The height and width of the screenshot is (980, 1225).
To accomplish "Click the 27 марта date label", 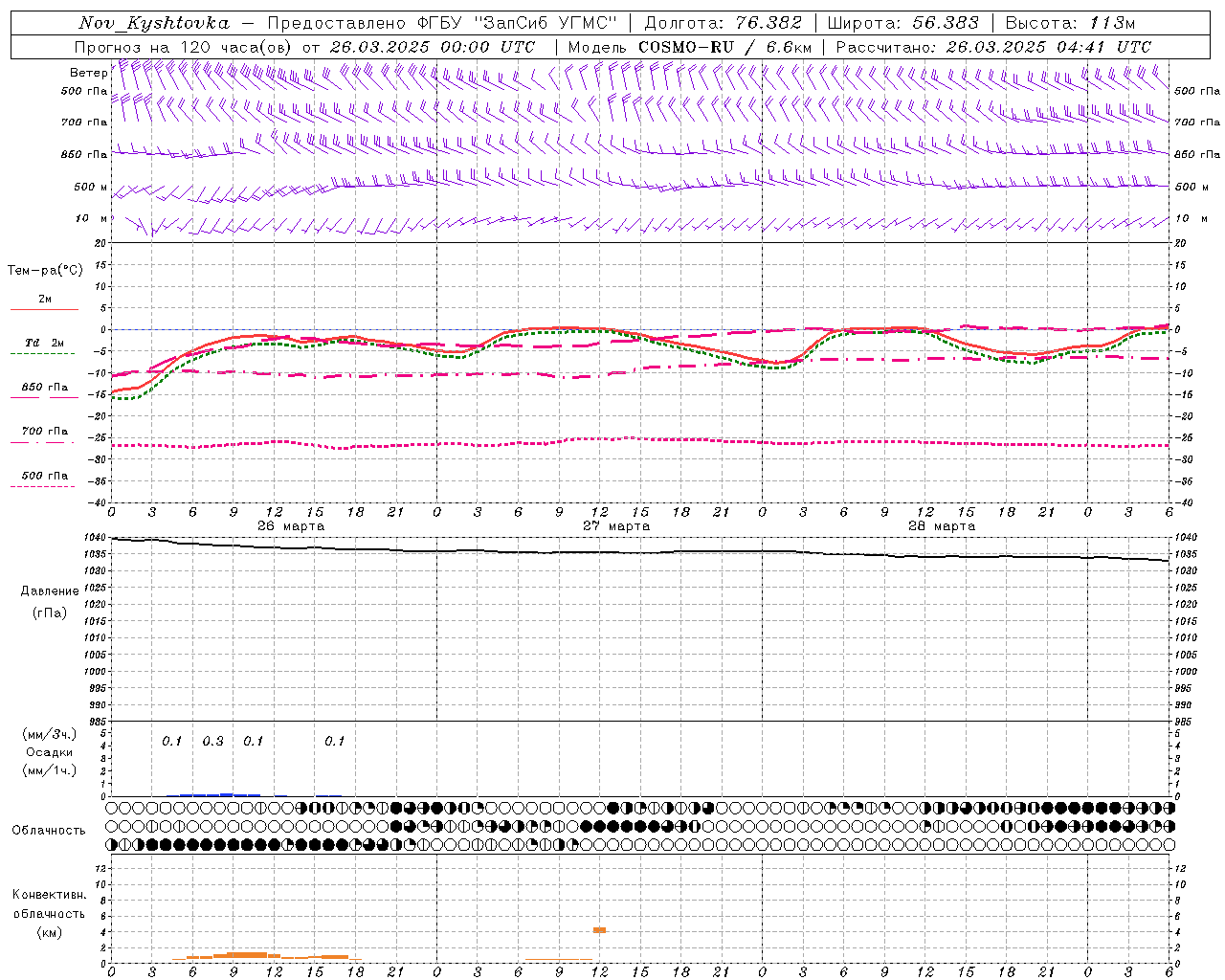I will [616, 526].
